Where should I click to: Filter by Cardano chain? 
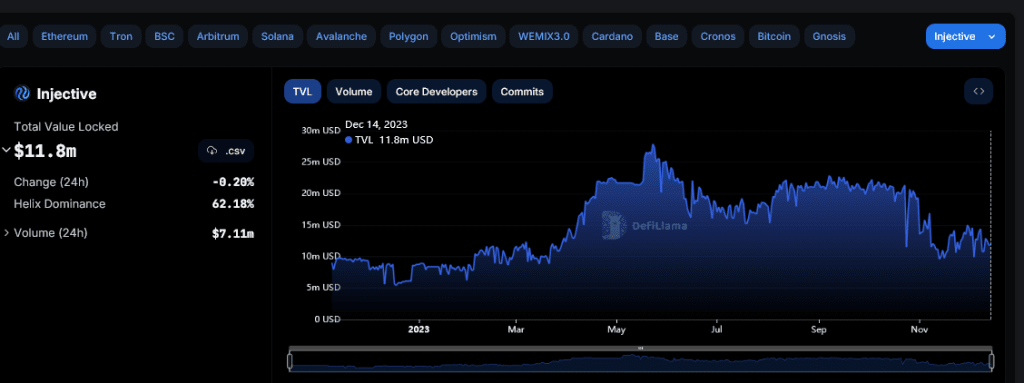click(613, 37)
